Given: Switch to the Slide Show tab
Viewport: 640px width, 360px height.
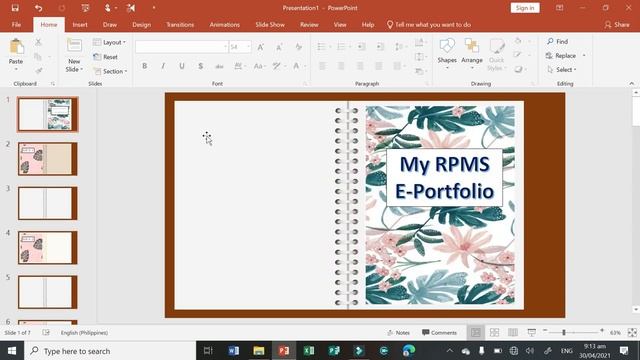Looking at the screenshot, I should click(270, 24).
